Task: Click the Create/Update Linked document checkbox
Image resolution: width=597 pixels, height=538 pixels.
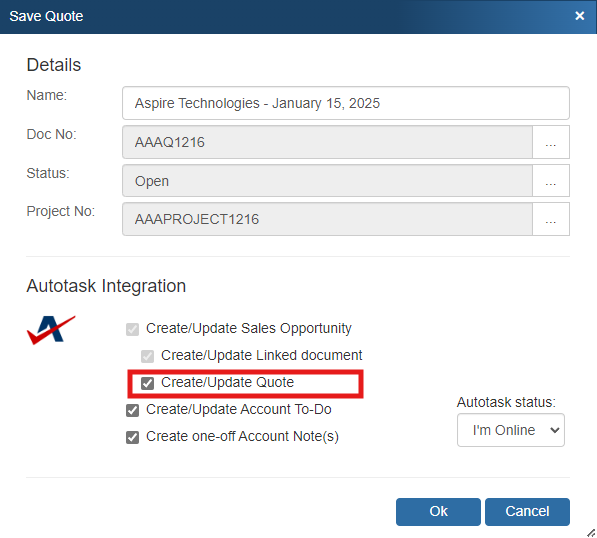Action: coord(147,356)
